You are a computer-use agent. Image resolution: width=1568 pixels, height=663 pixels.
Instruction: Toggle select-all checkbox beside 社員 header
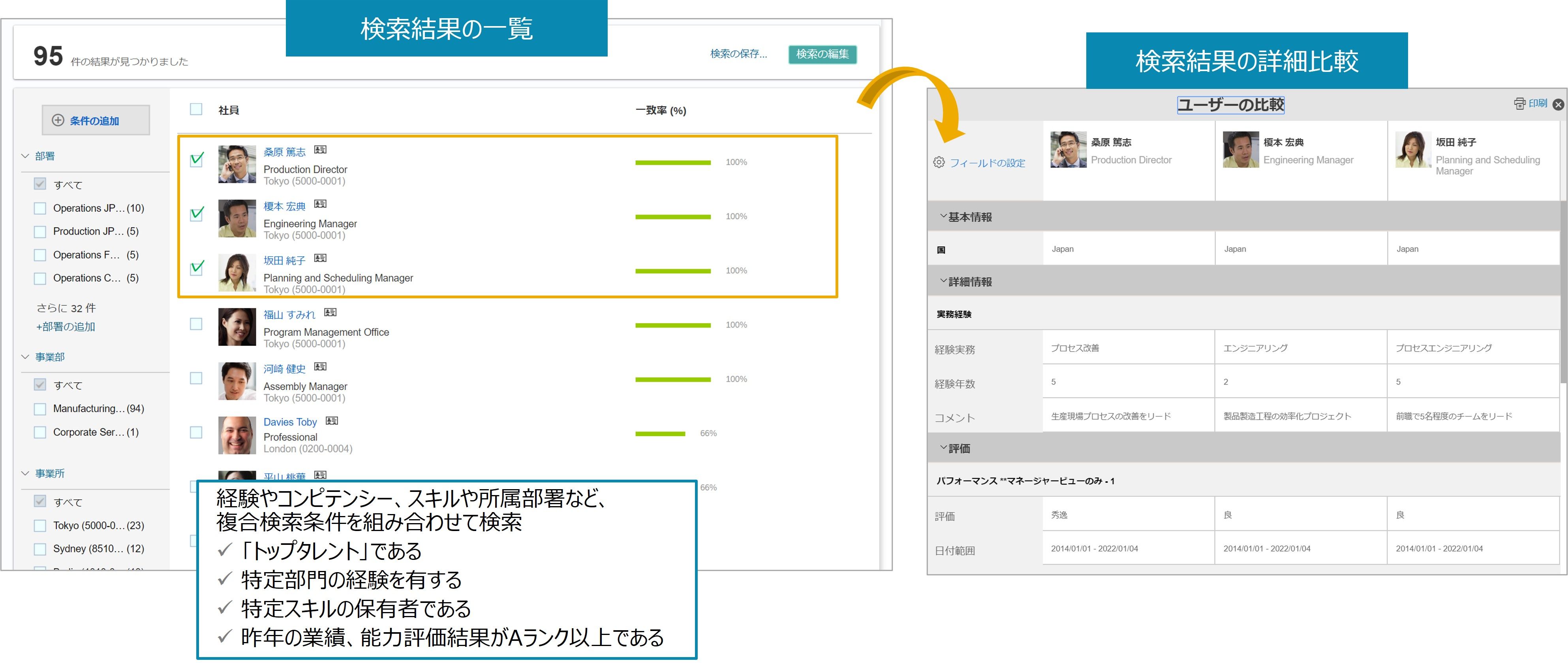point(196,109)
